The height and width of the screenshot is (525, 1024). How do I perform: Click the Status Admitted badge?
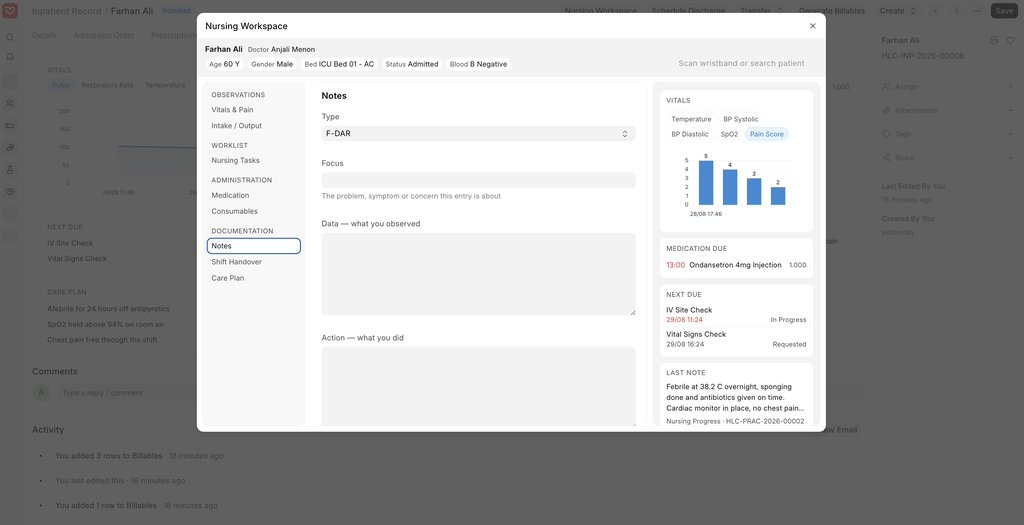point(411,64)
